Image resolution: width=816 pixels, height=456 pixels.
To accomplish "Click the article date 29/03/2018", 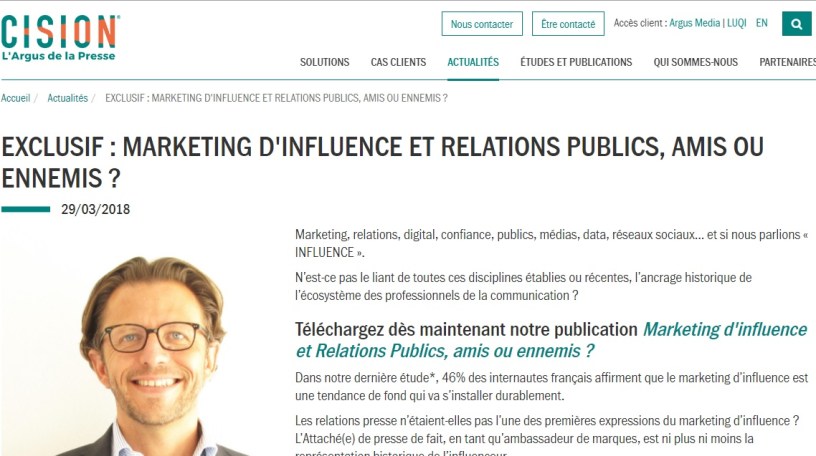I will [95, 209].
